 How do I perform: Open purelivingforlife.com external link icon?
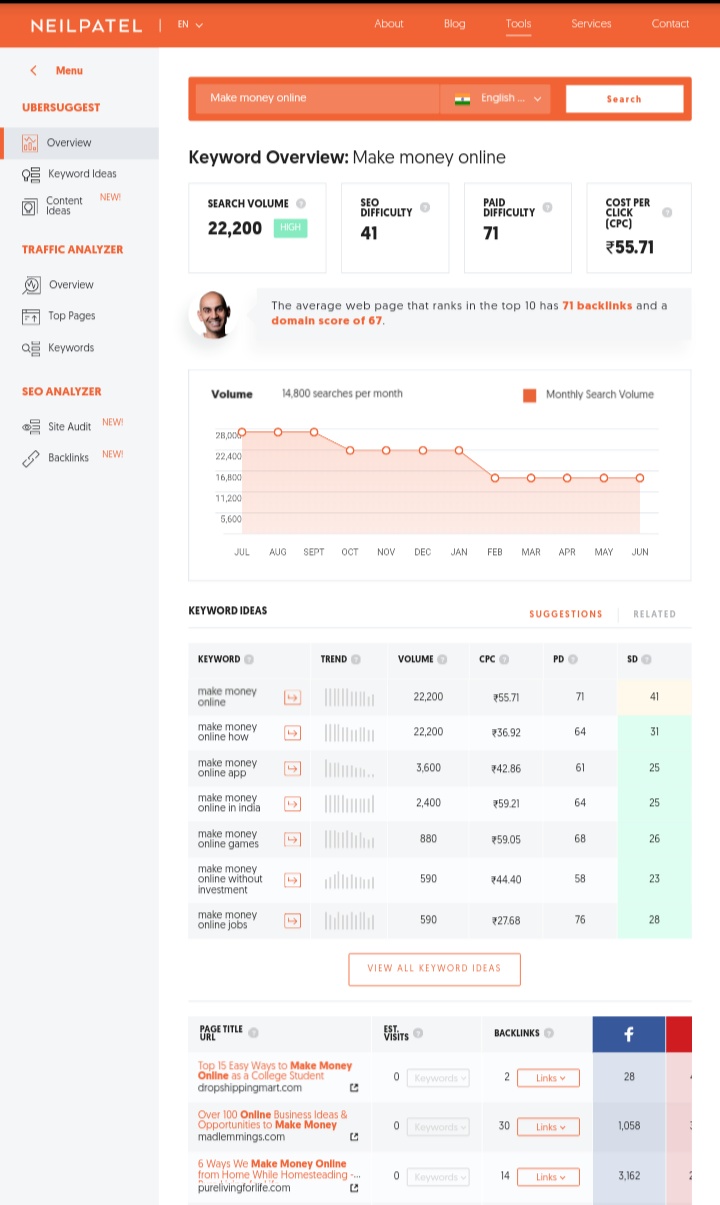[x=354, y=1188]
